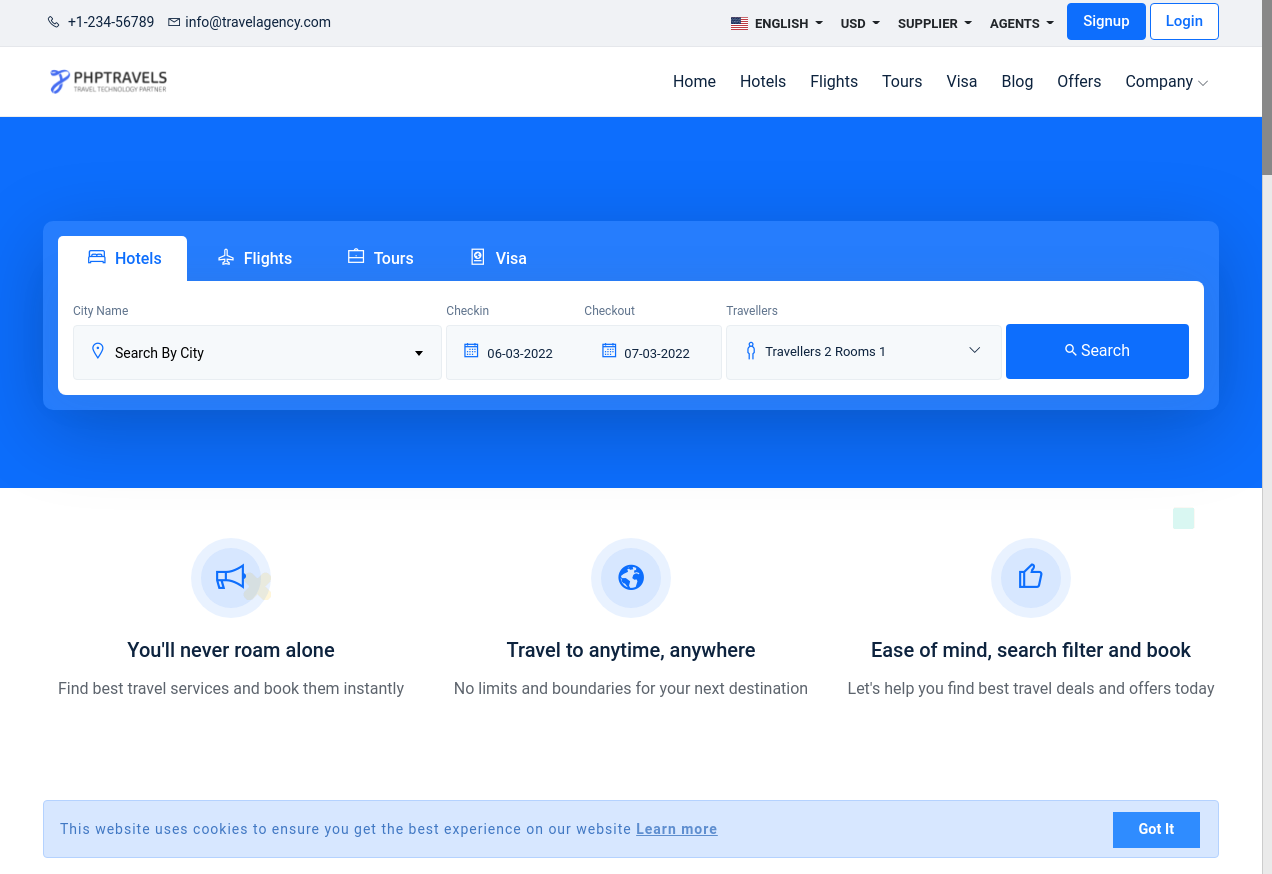Click the thumbs-up feature icon

(1030, 578)
